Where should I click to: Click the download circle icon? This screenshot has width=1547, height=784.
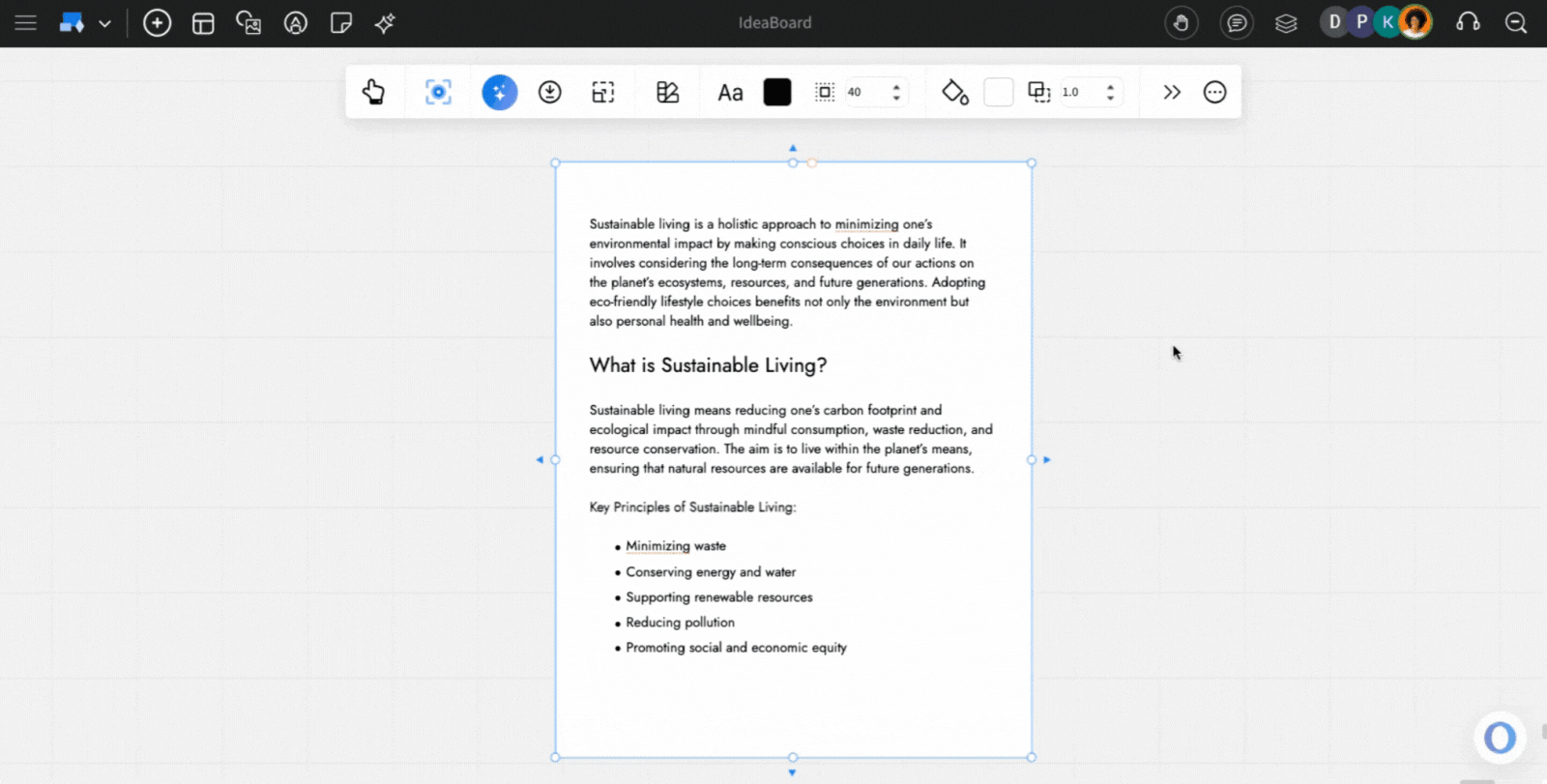pyautogui.click(x=550, y=92)
